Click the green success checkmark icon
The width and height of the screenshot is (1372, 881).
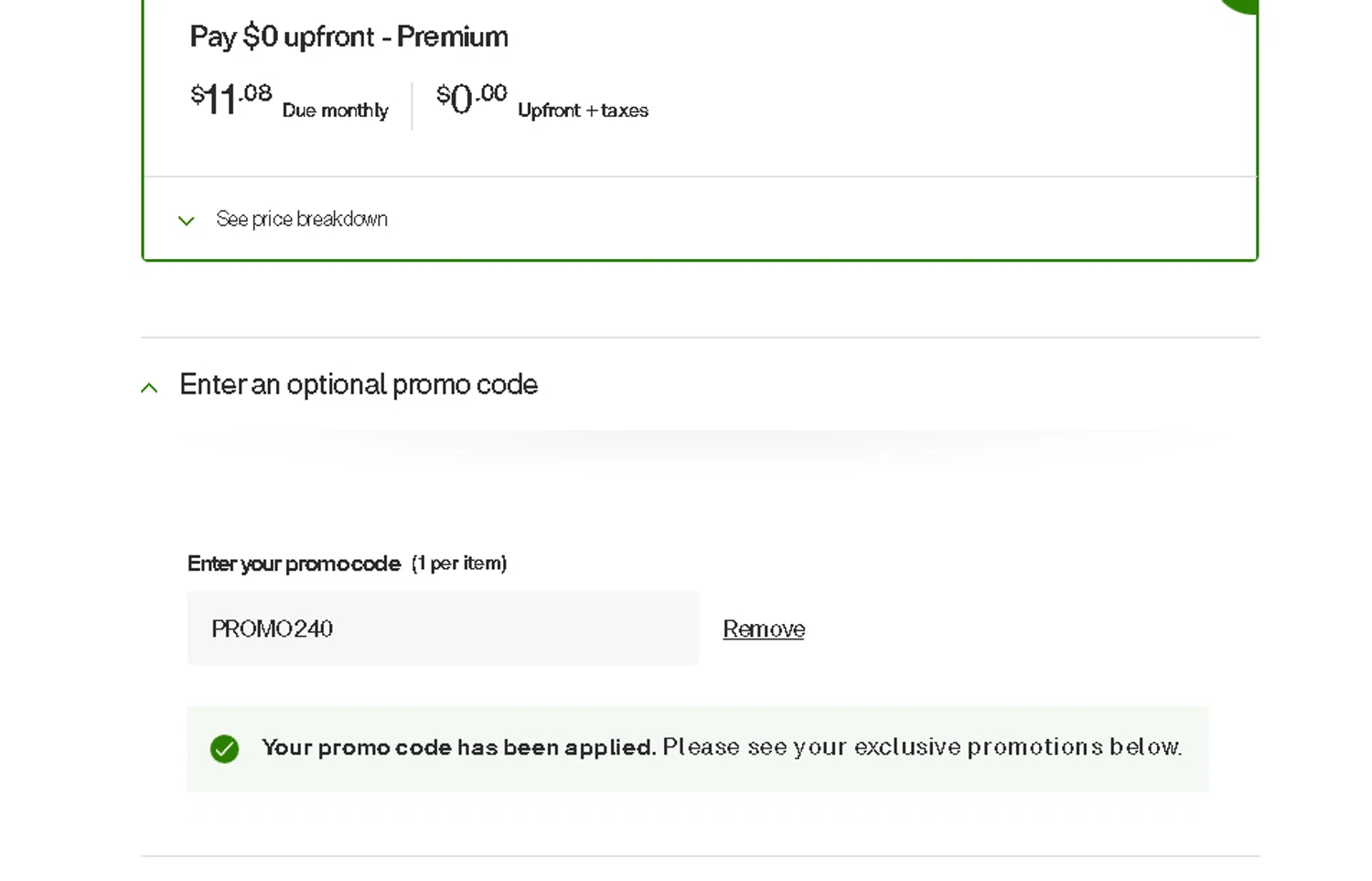tap(224, 749)
